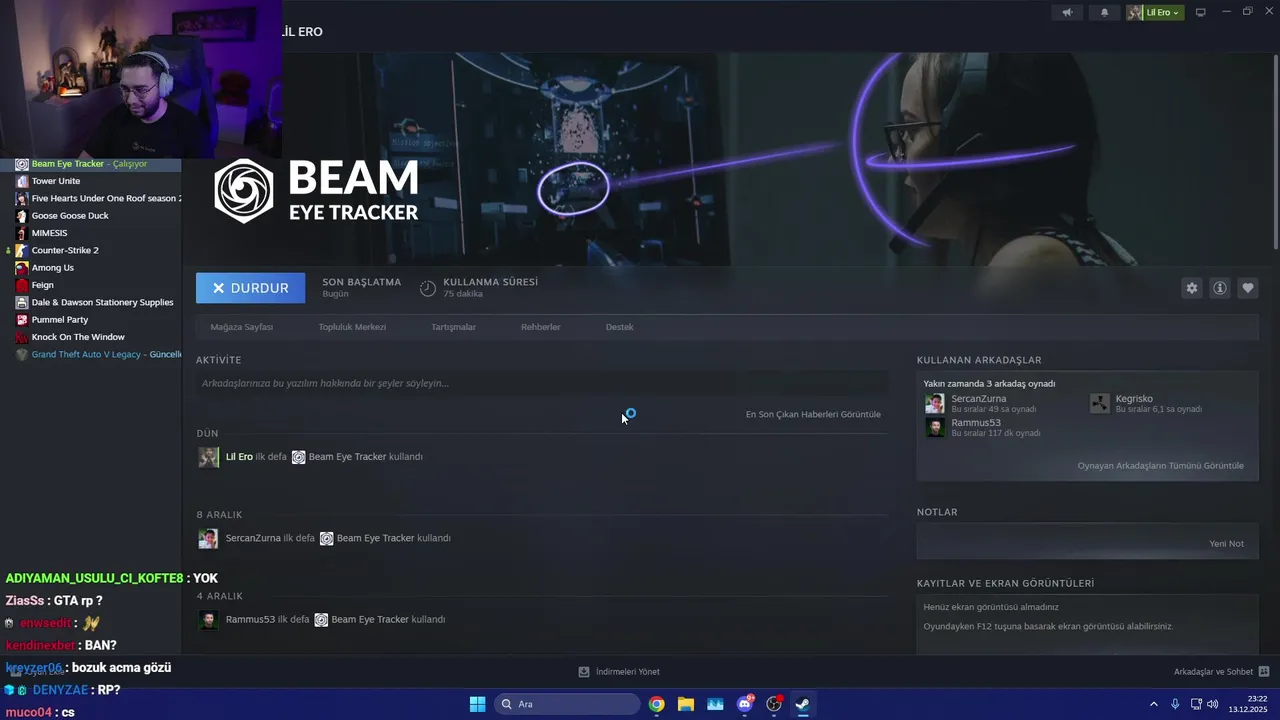Open the volume tray icon
This screenshot has height=720, width=1280.
pyautogui.click(x=1213, y=704)
